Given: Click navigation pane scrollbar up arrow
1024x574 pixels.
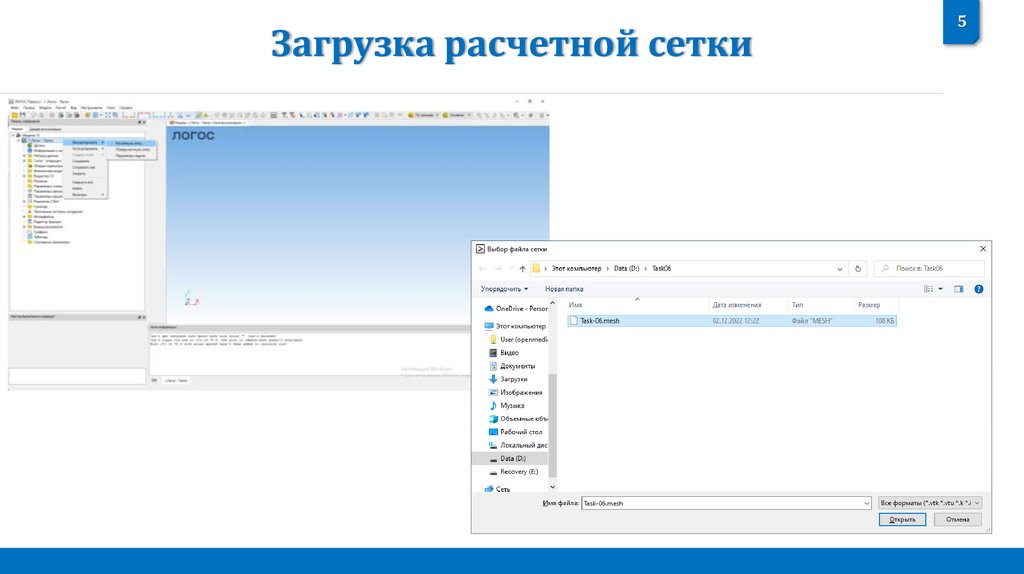Looking at the screenshot, I should [552, 304].
